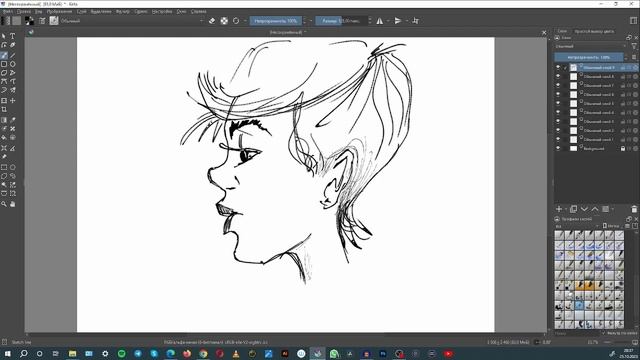
Task: Open the Фильтр menu
Action: pyautogui.click(x=122, y=11)
